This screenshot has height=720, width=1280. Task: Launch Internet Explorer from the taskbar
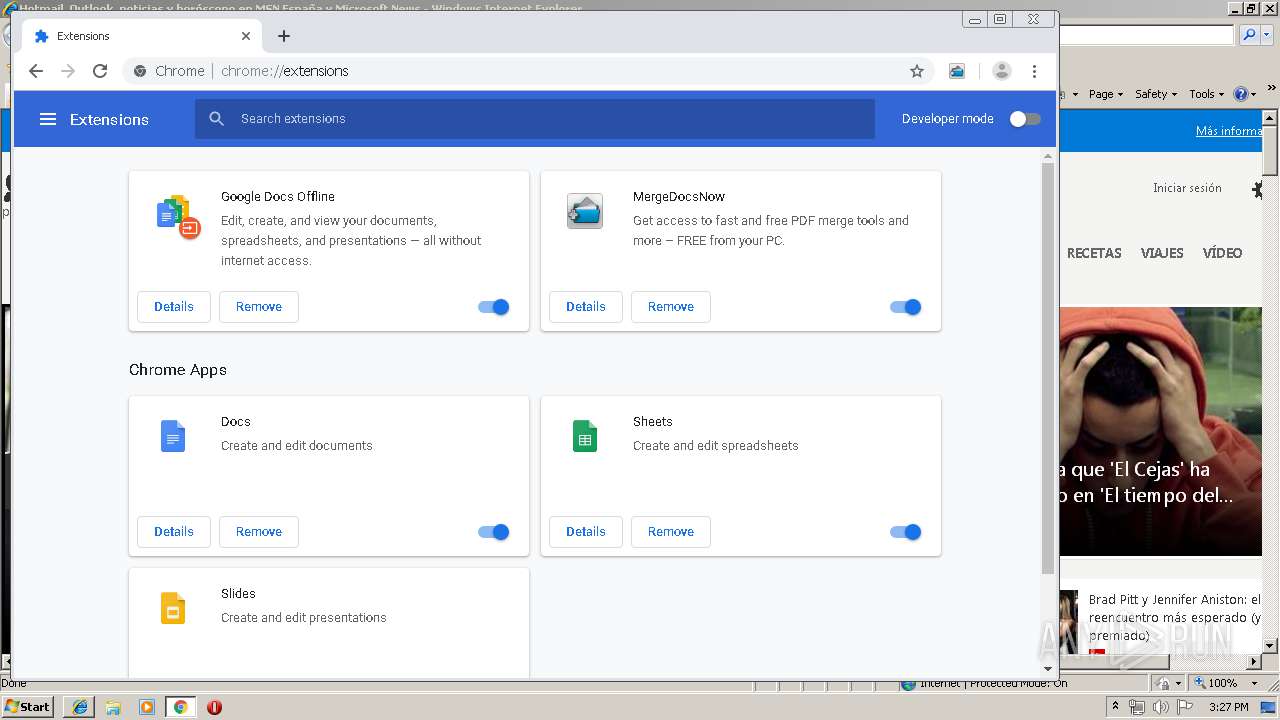[x=80, y=707]
